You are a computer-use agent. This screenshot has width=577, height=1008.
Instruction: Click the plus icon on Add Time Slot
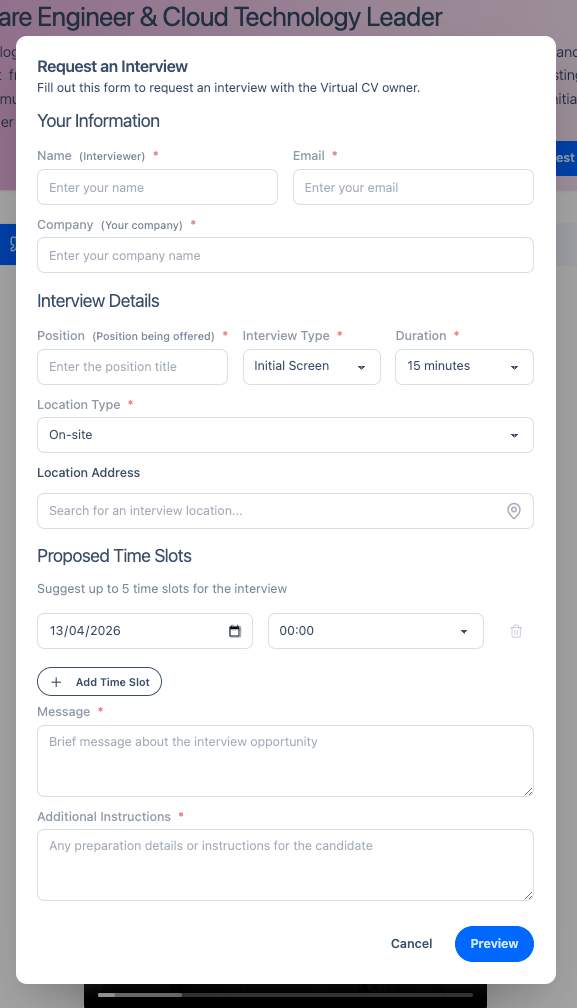[57, 681]
